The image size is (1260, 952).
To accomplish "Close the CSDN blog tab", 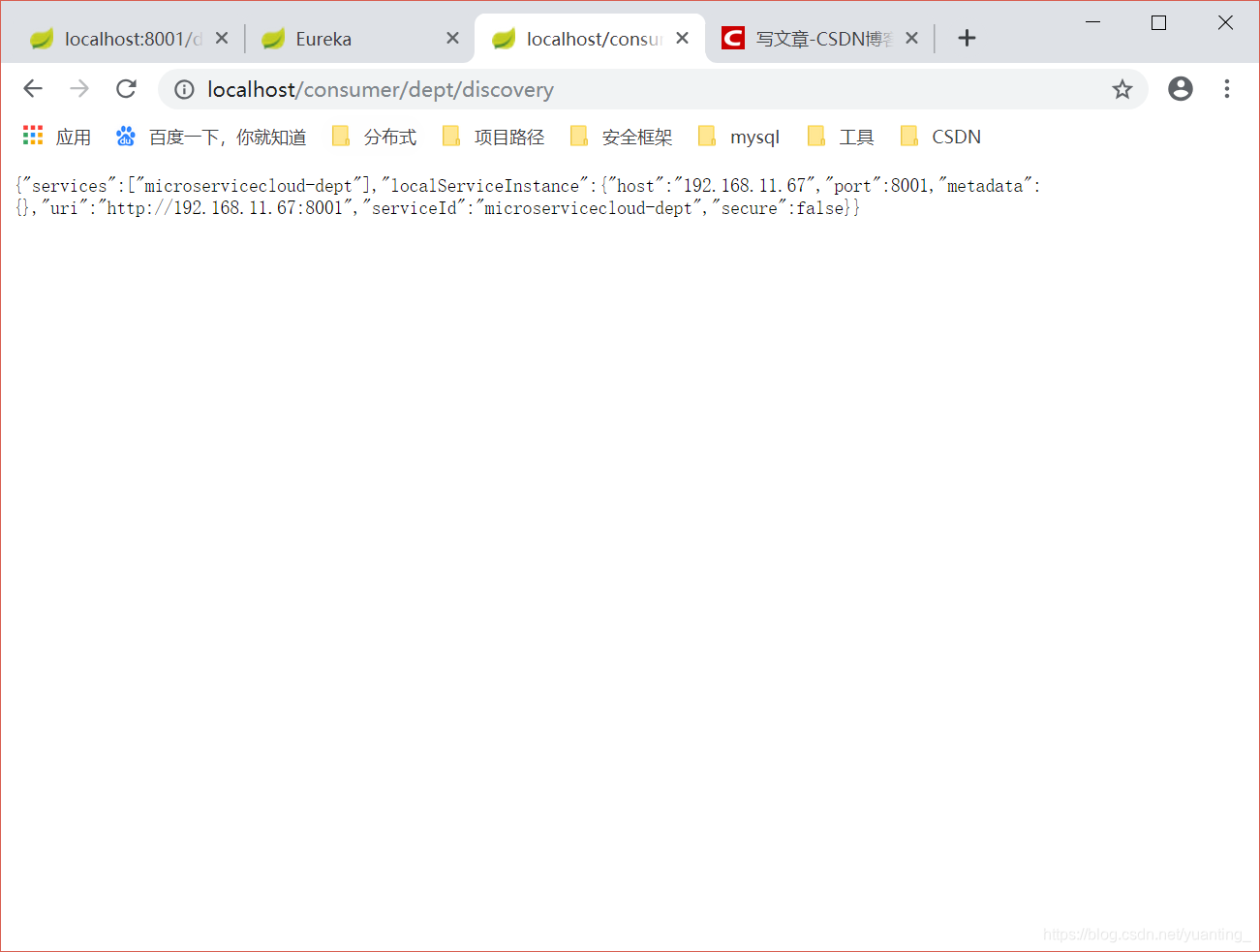I will (x=911, y=38).
